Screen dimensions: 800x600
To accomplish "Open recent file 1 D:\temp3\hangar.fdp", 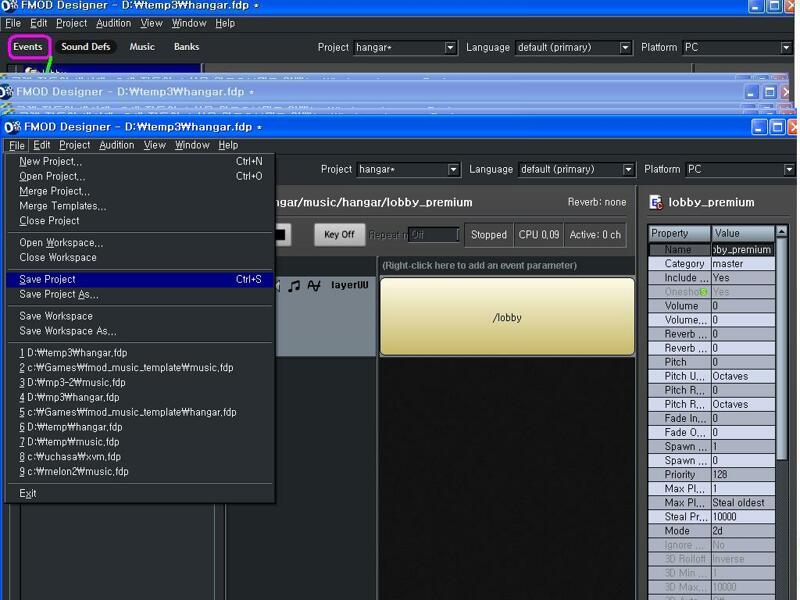I will (140, 353).
